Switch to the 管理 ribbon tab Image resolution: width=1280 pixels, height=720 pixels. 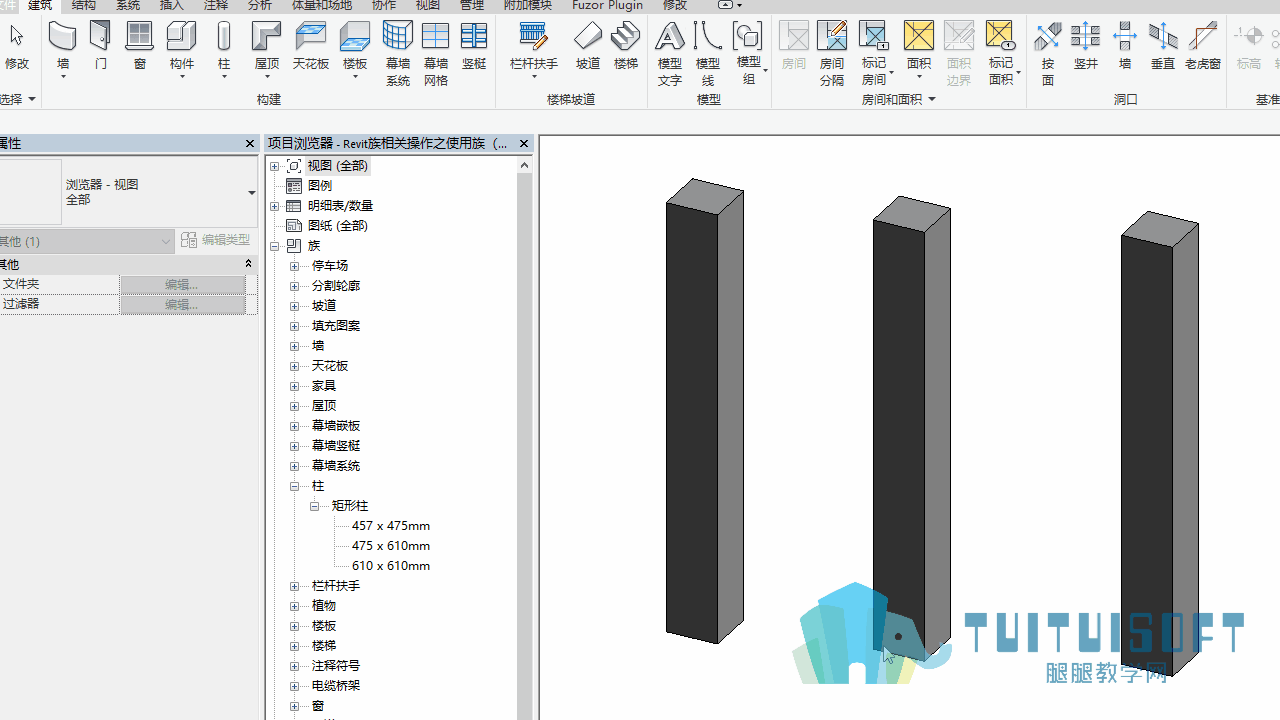coord(472,5)
